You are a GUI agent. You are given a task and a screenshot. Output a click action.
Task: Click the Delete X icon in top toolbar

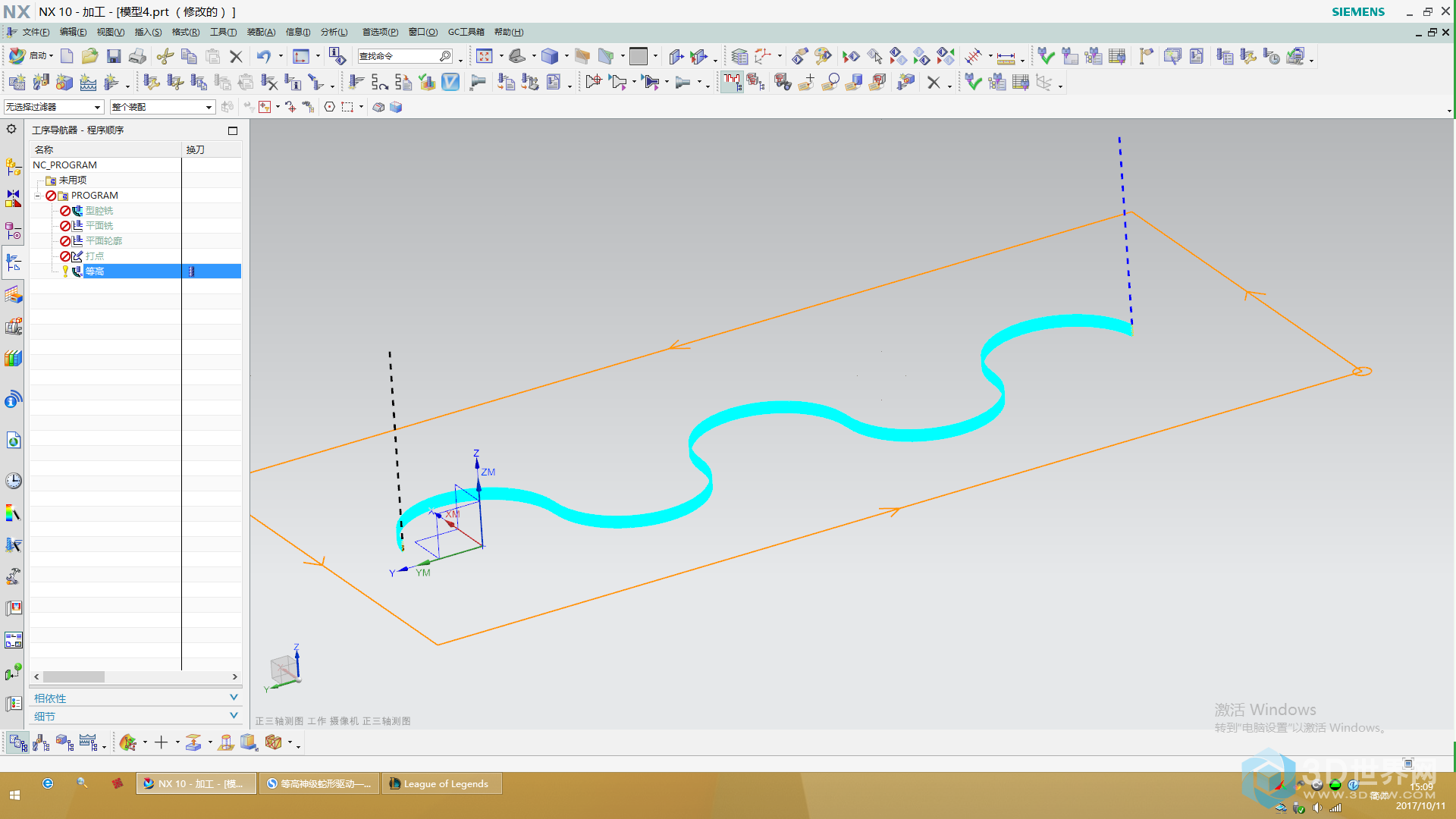point(236,56)
